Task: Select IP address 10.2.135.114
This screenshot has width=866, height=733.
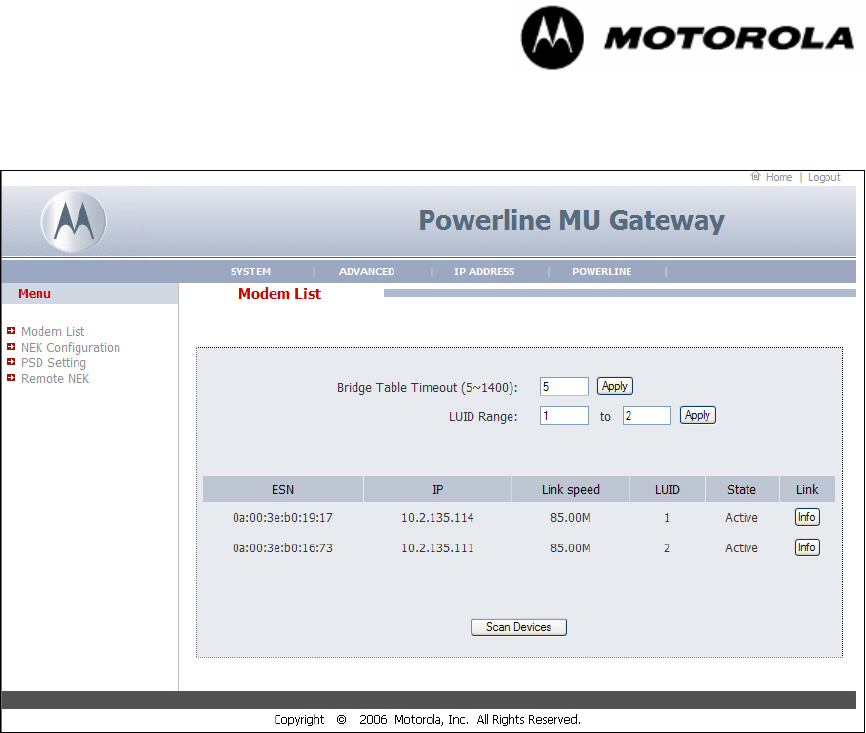Action: pyautogui.click(x=437, y=518)
